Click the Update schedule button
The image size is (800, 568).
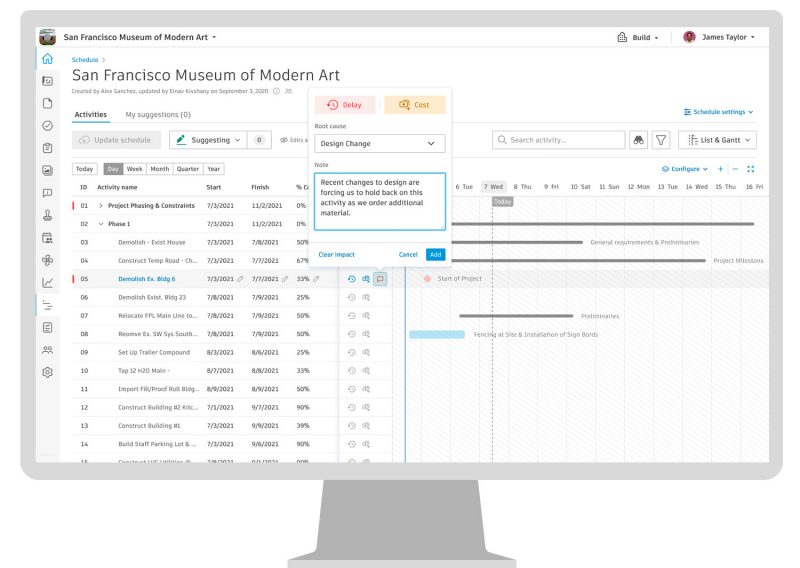(116, 140)
